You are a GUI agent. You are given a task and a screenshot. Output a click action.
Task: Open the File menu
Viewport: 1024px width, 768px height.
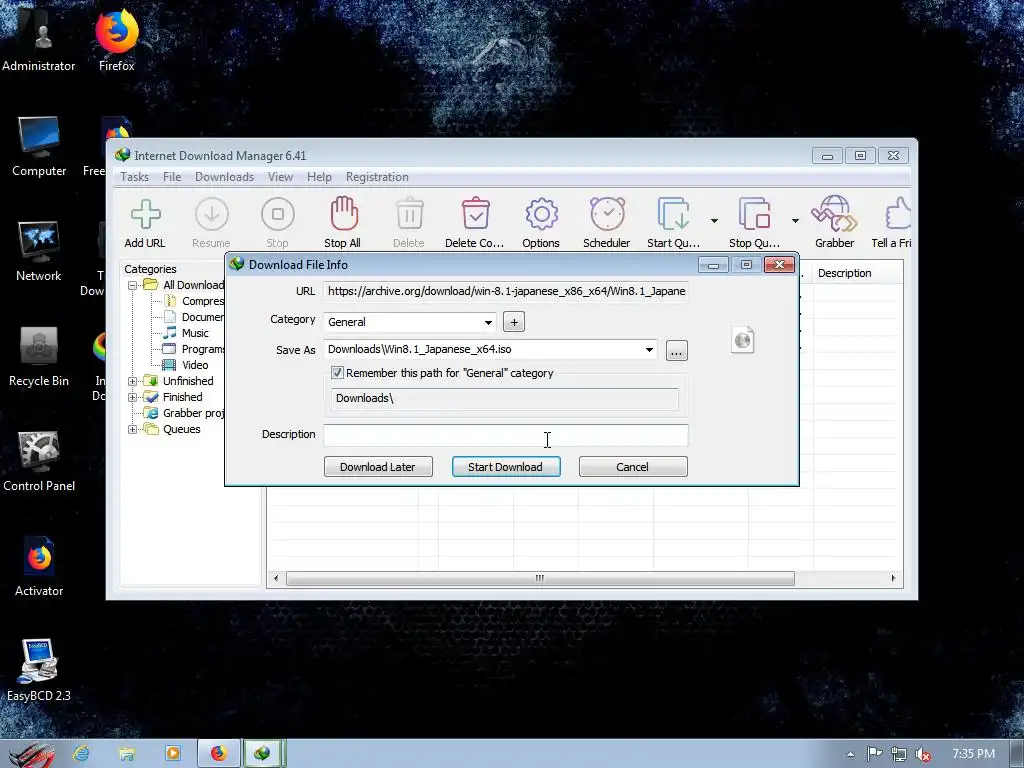pyautogui.click(x=172, y=177)
